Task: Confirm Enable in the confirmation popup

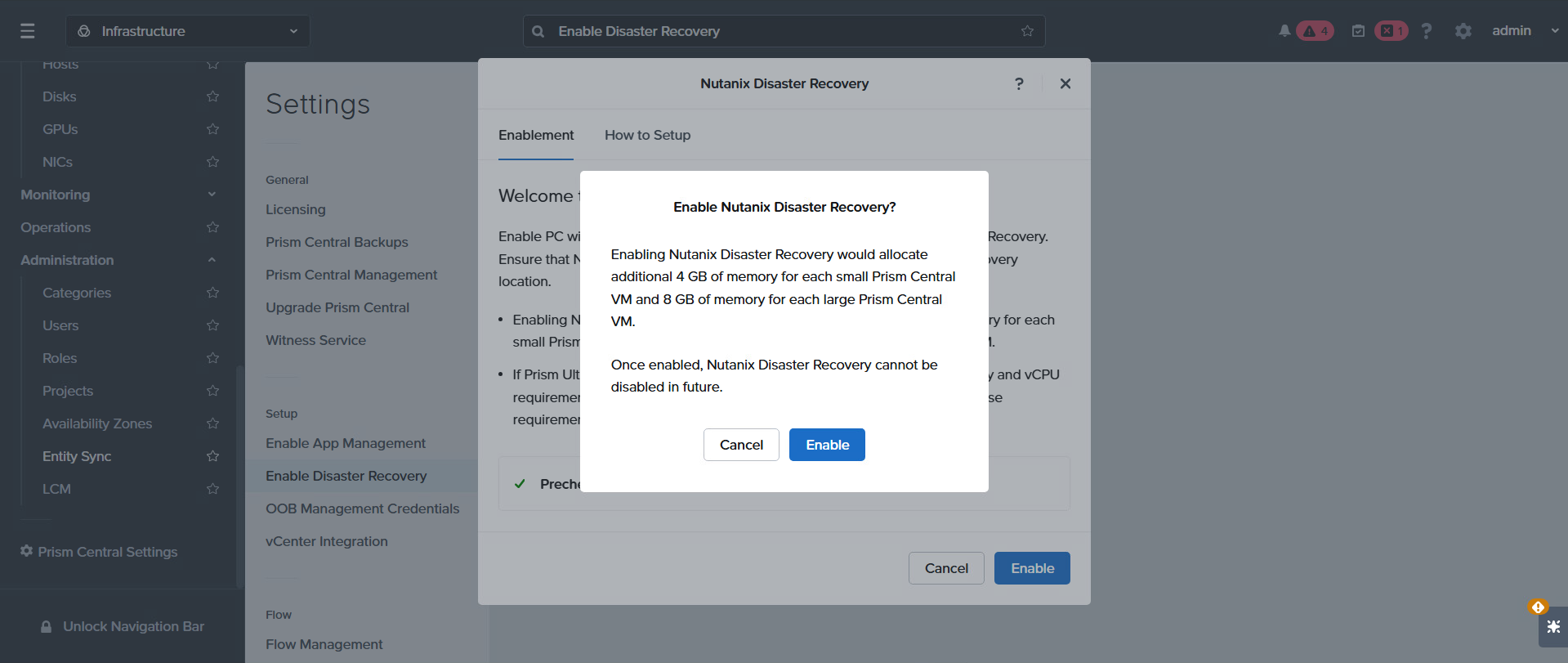Action: coord(827,445)
